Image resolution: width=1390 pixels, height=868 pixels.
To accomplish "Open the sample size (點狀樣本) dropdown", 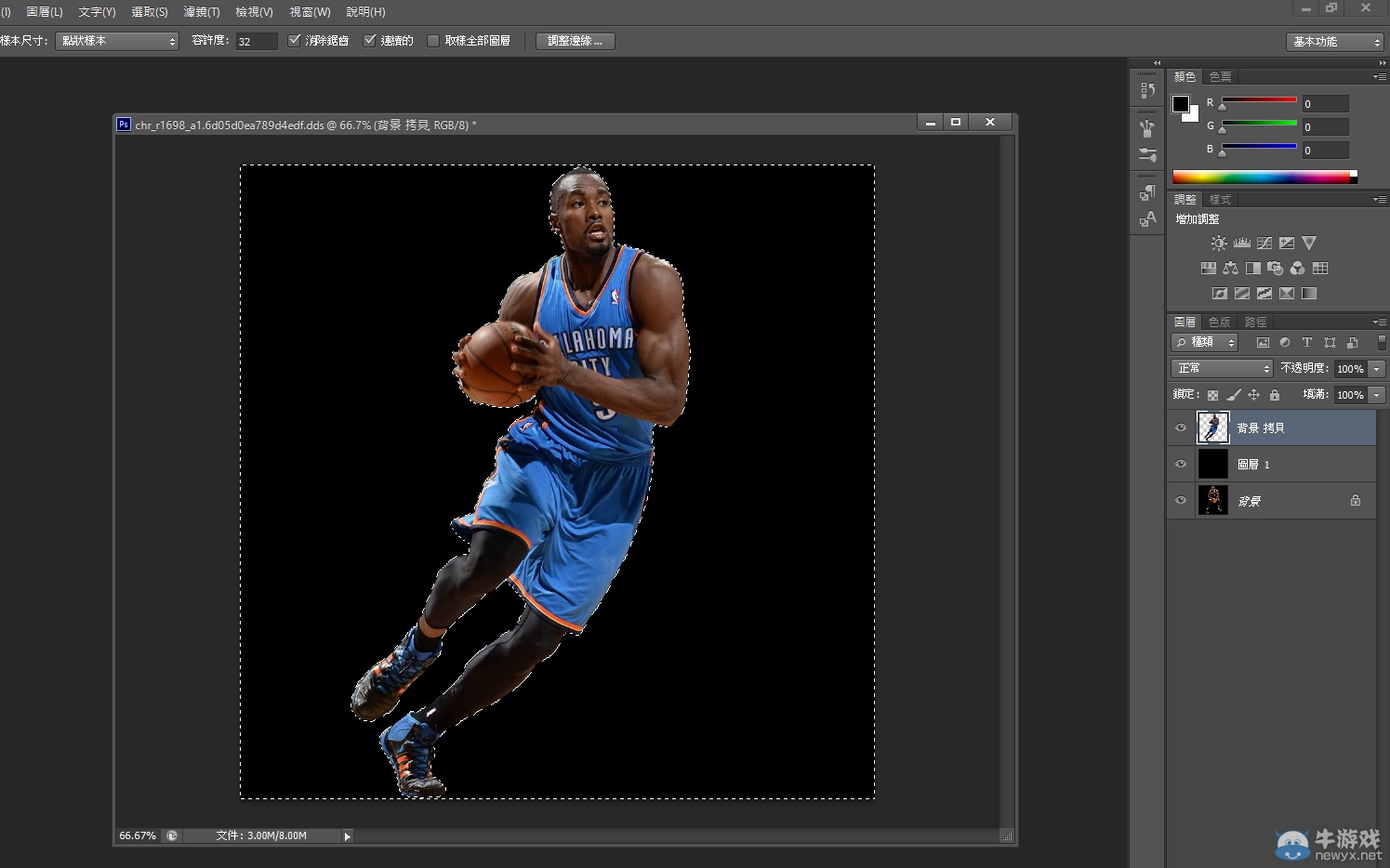I will 117,41.
